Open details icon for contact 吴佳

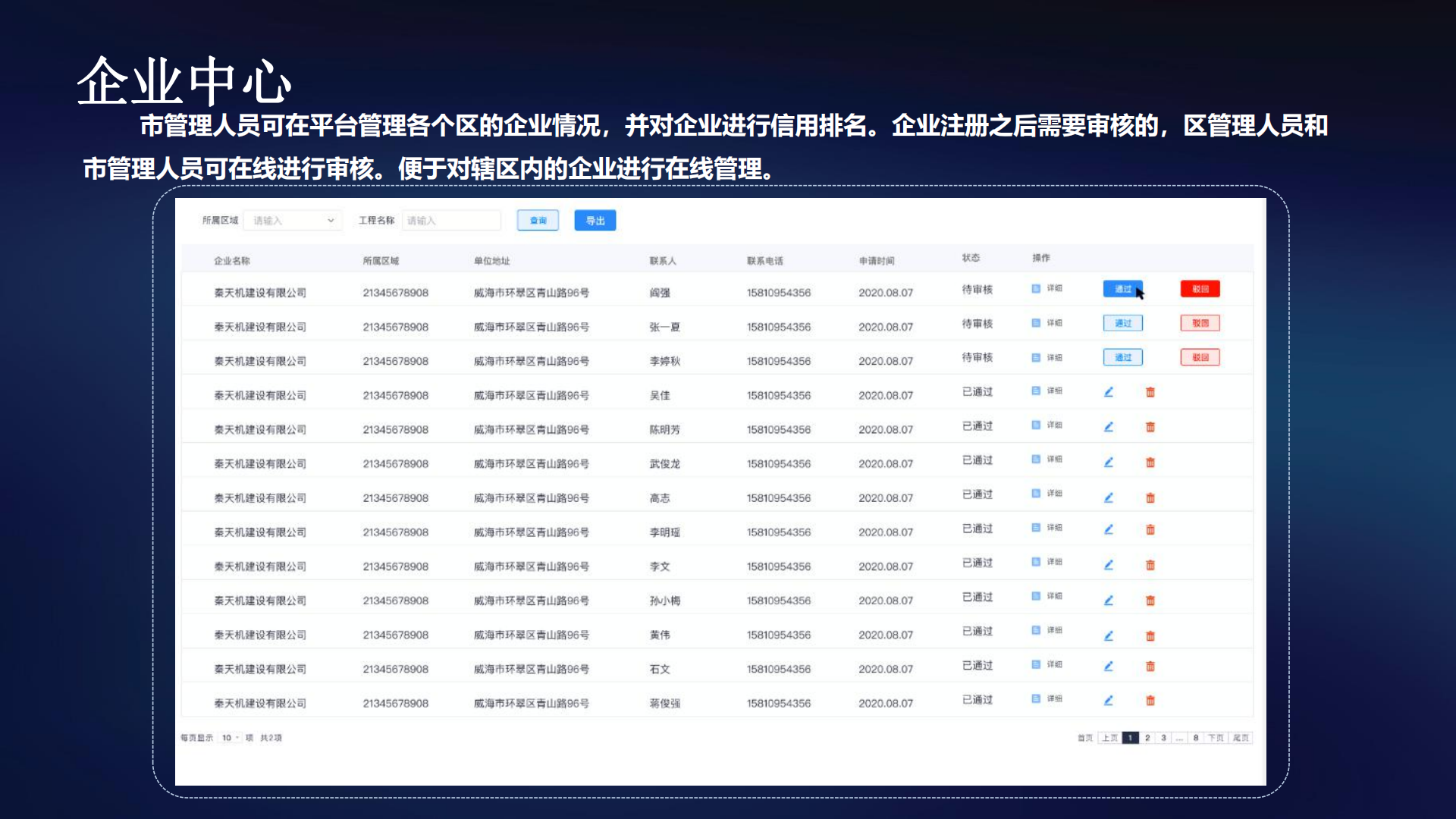tap(1036, 391)
